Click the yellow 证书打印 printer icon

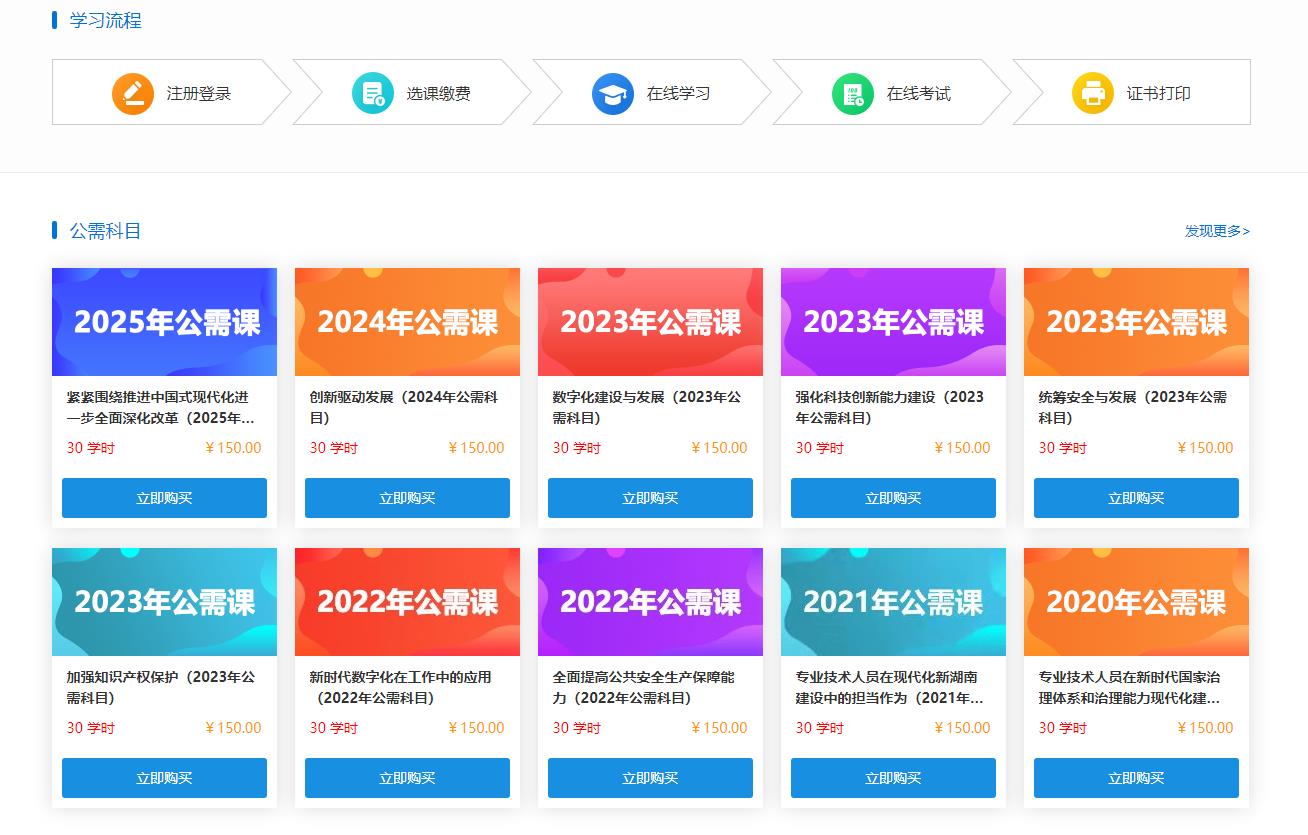(1093, 94)
